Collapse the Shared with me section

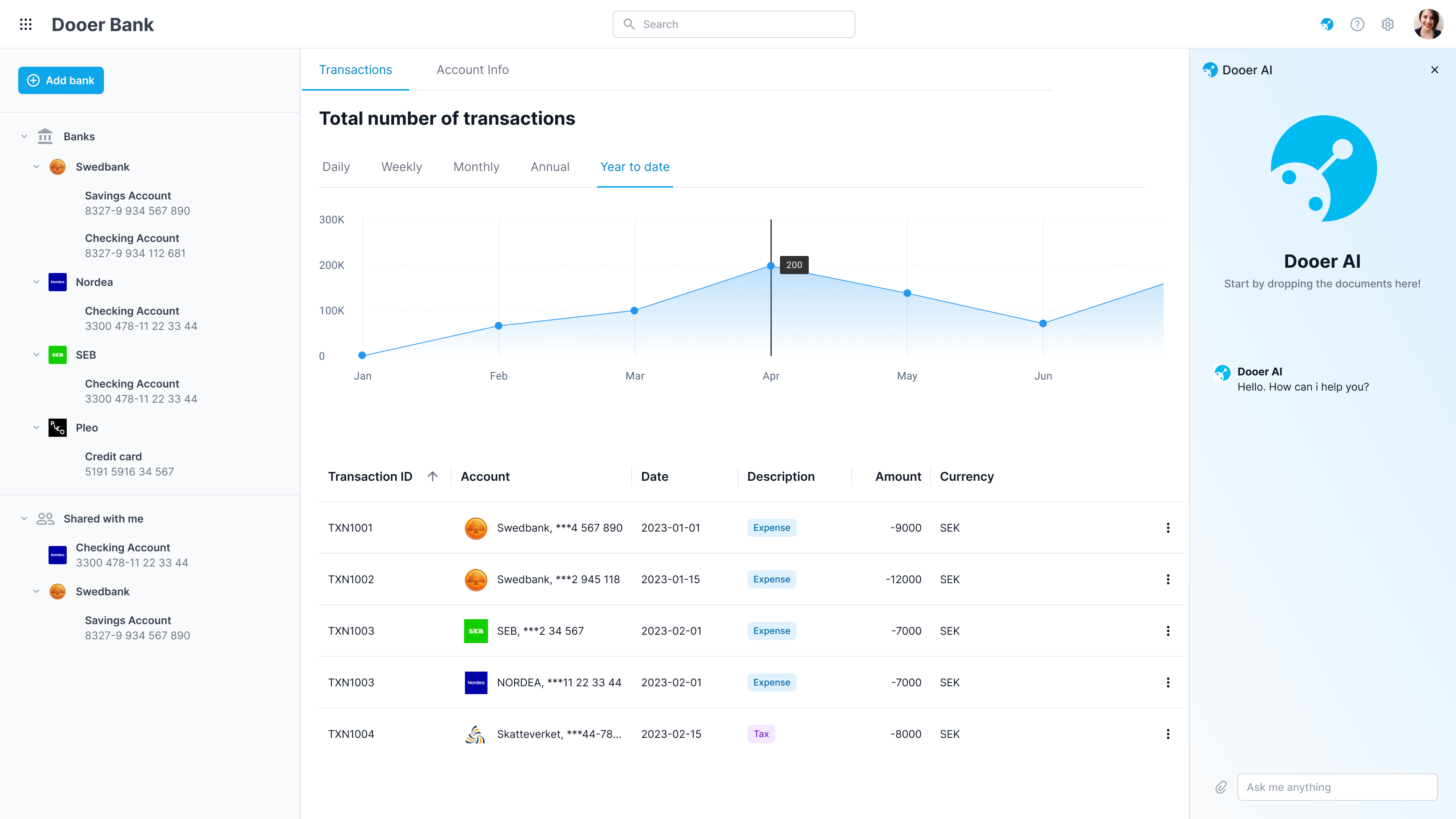click(24, 519)
